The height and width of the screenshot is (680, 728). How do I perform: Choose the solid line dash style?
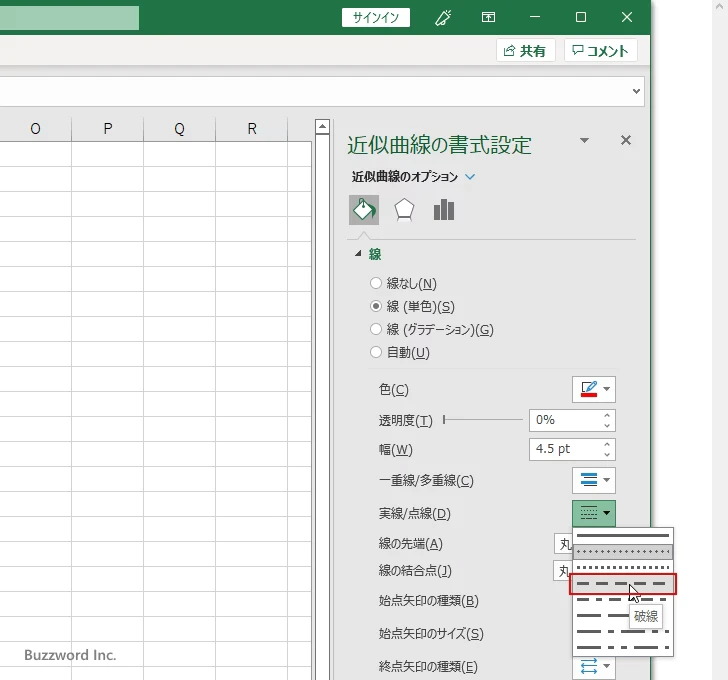623,536
